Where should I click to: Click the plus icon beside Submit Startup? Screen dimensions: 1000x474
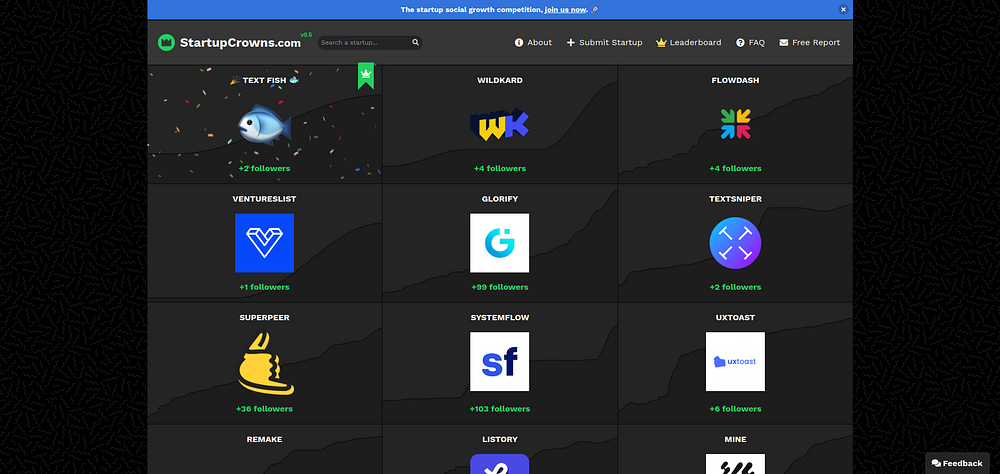[571, 43]
